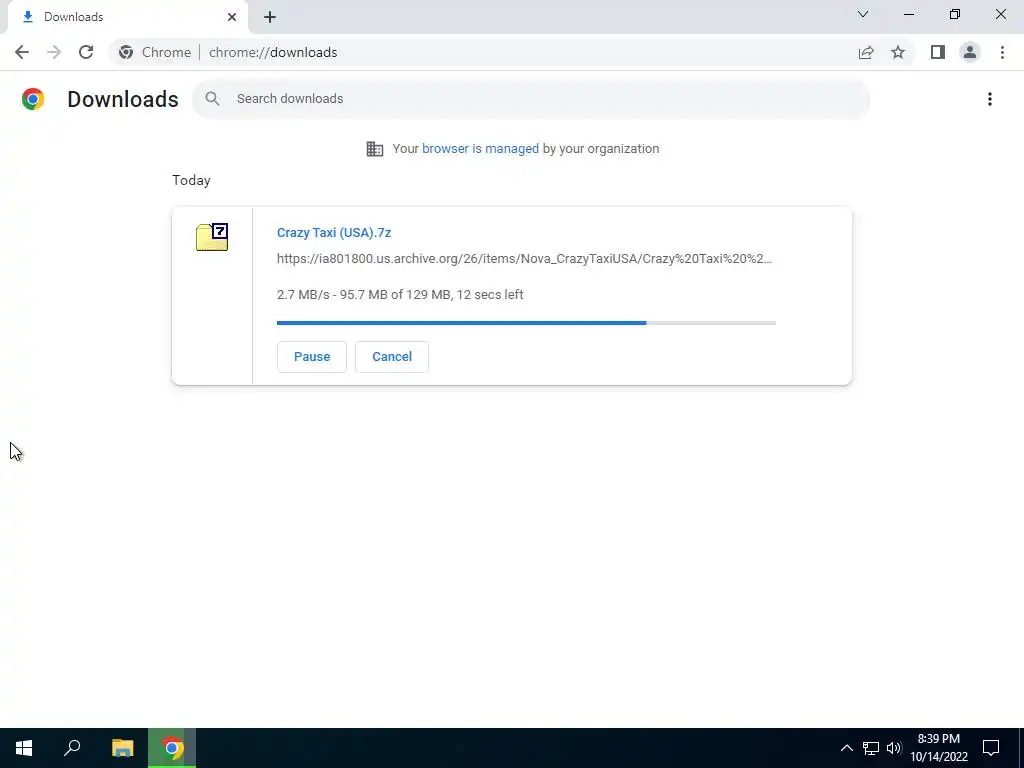The height and width of the screenshot is (768, 1024).
Task: Click the download speed and size status text
Action: point(400,295)
